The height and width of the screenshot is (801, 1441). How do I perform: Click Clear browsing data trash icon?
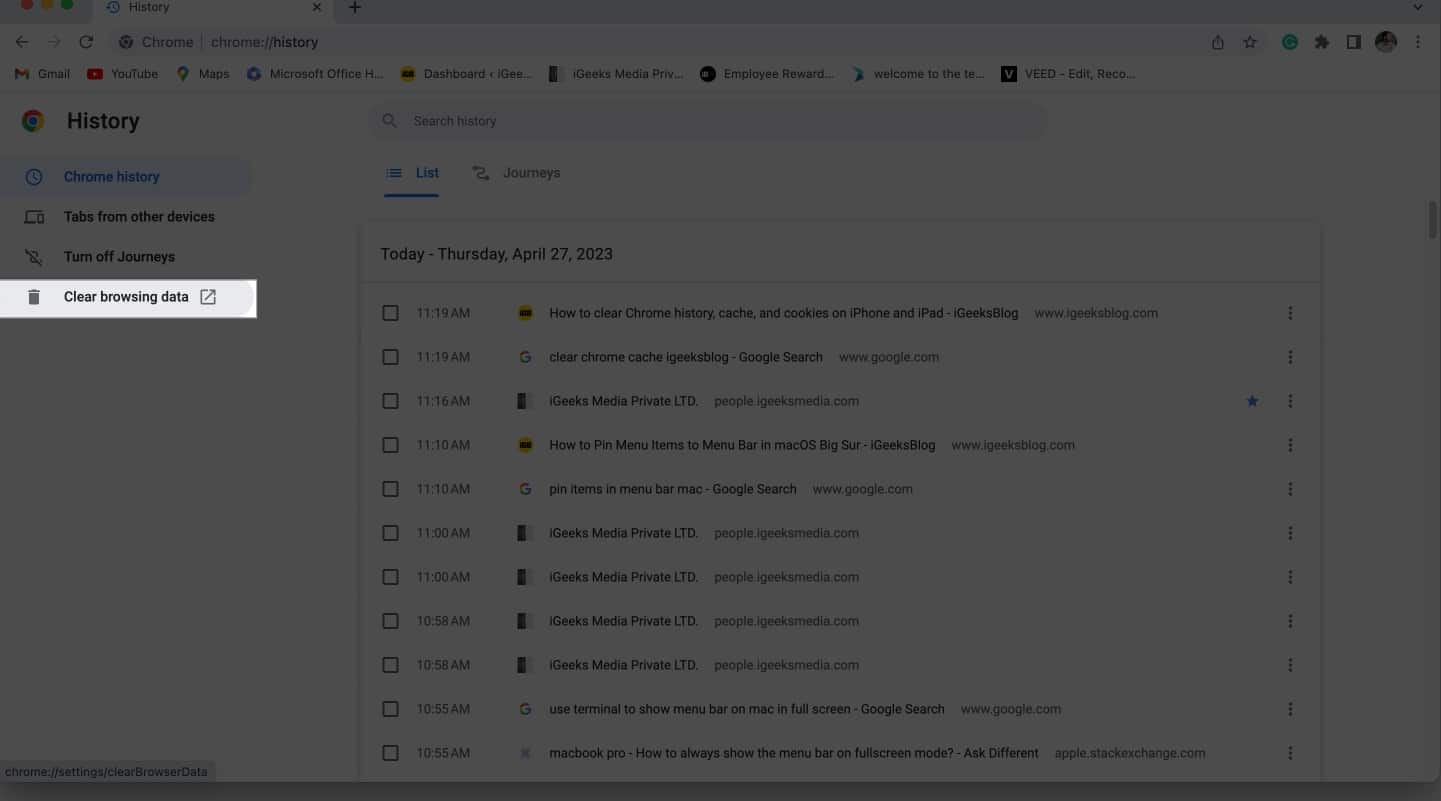pyautogui.click(x=34, y=297)
